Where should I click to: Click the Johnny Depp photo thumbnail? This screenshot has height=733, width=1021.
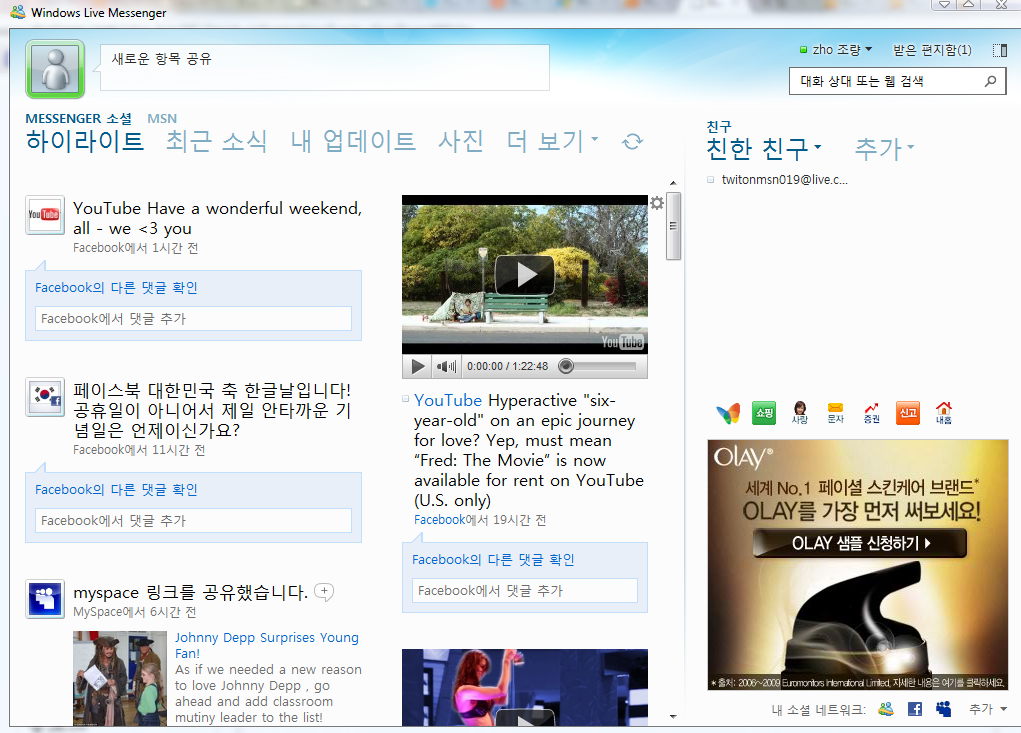tap(120, 678)
